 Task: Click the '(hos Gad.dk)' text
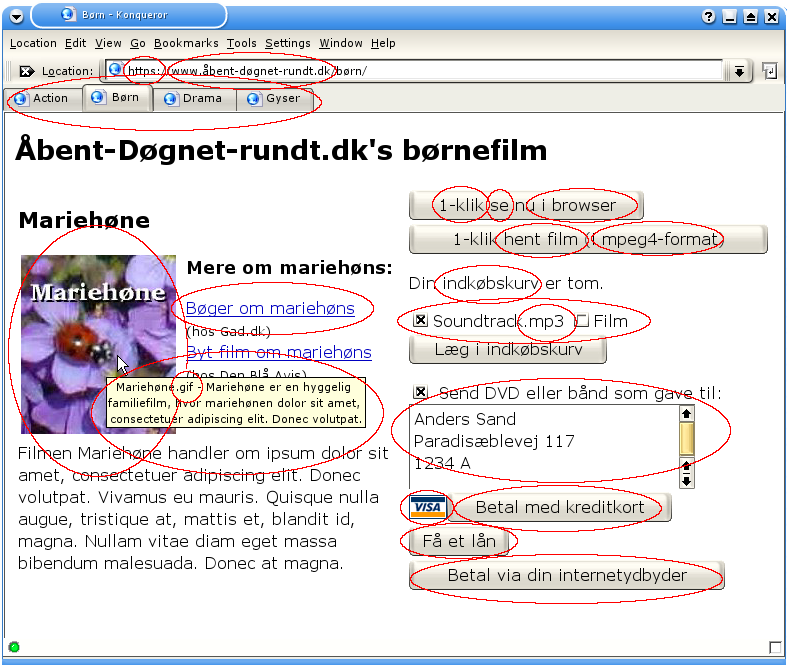point(228,331)
